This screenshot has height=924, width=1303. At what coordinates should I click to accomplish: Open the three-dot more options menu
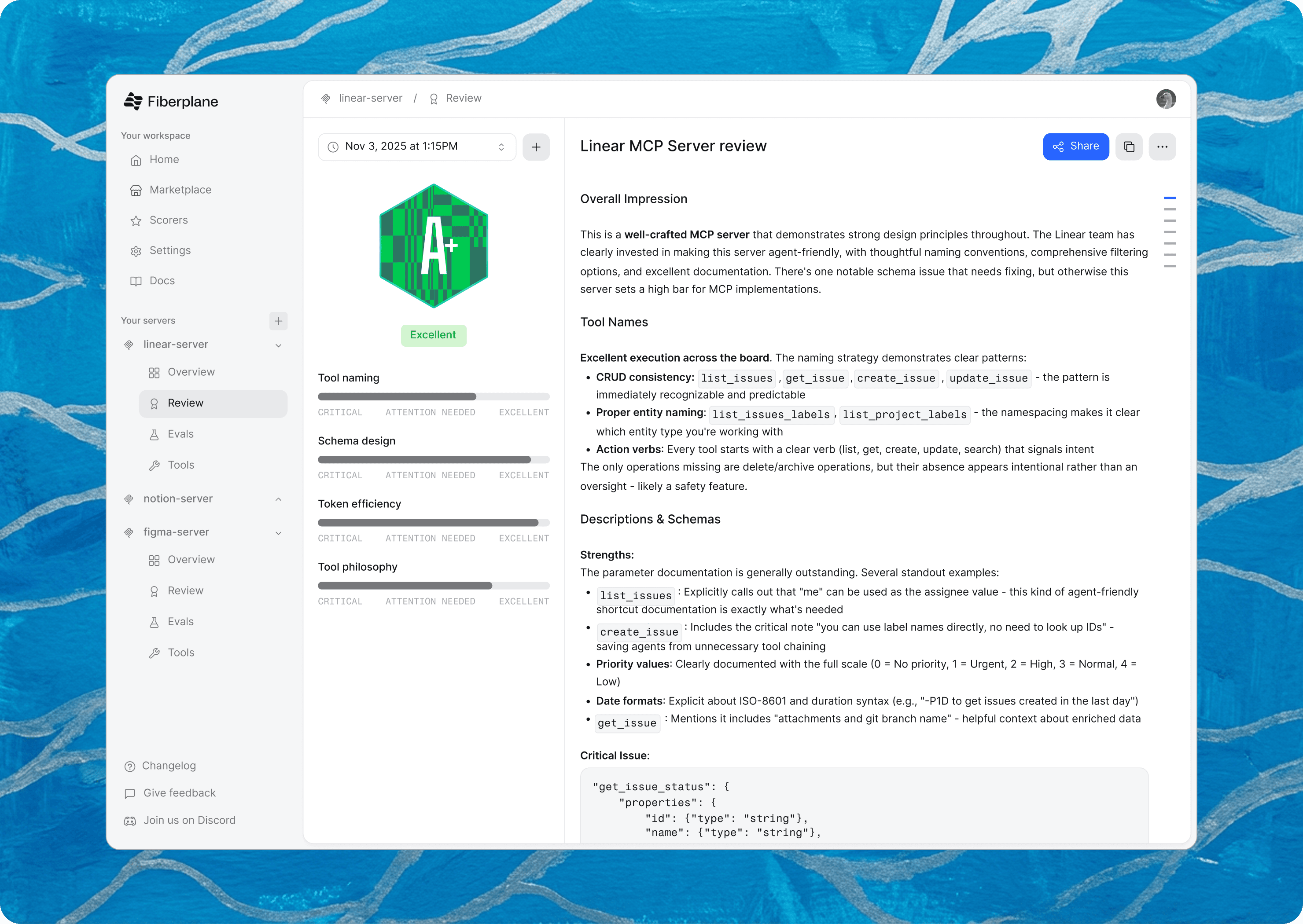click(1162, 147)
